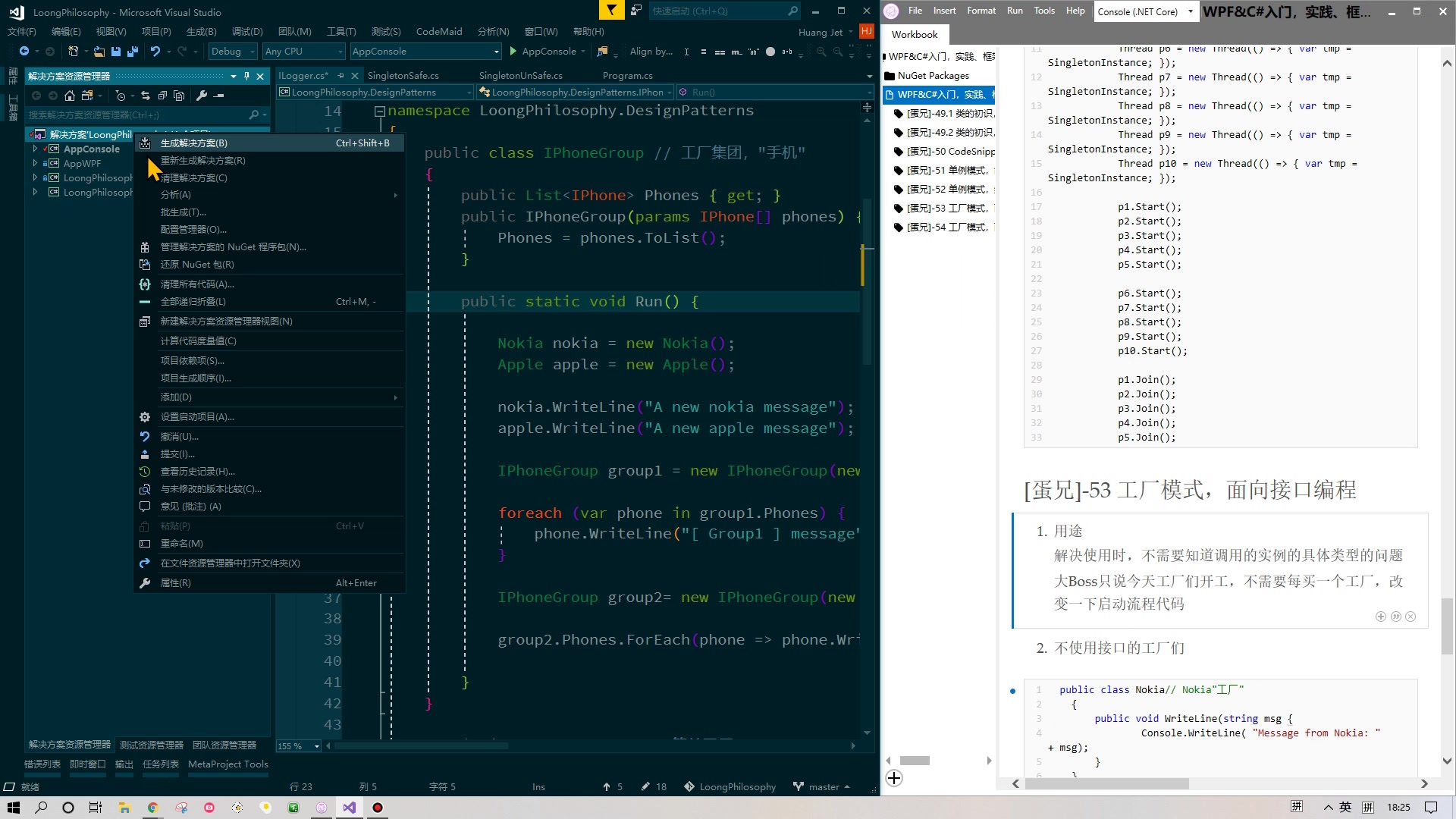Click Sync with Active Document icon

click(x=146, y=96)
